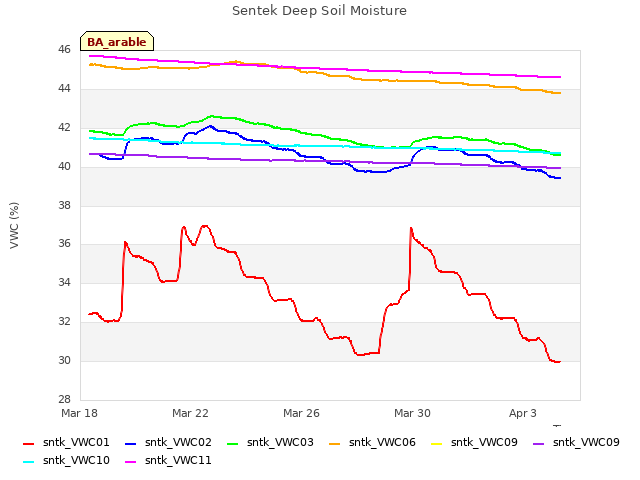Click the Apr 3 x-axis tick label

click(523, 413)
